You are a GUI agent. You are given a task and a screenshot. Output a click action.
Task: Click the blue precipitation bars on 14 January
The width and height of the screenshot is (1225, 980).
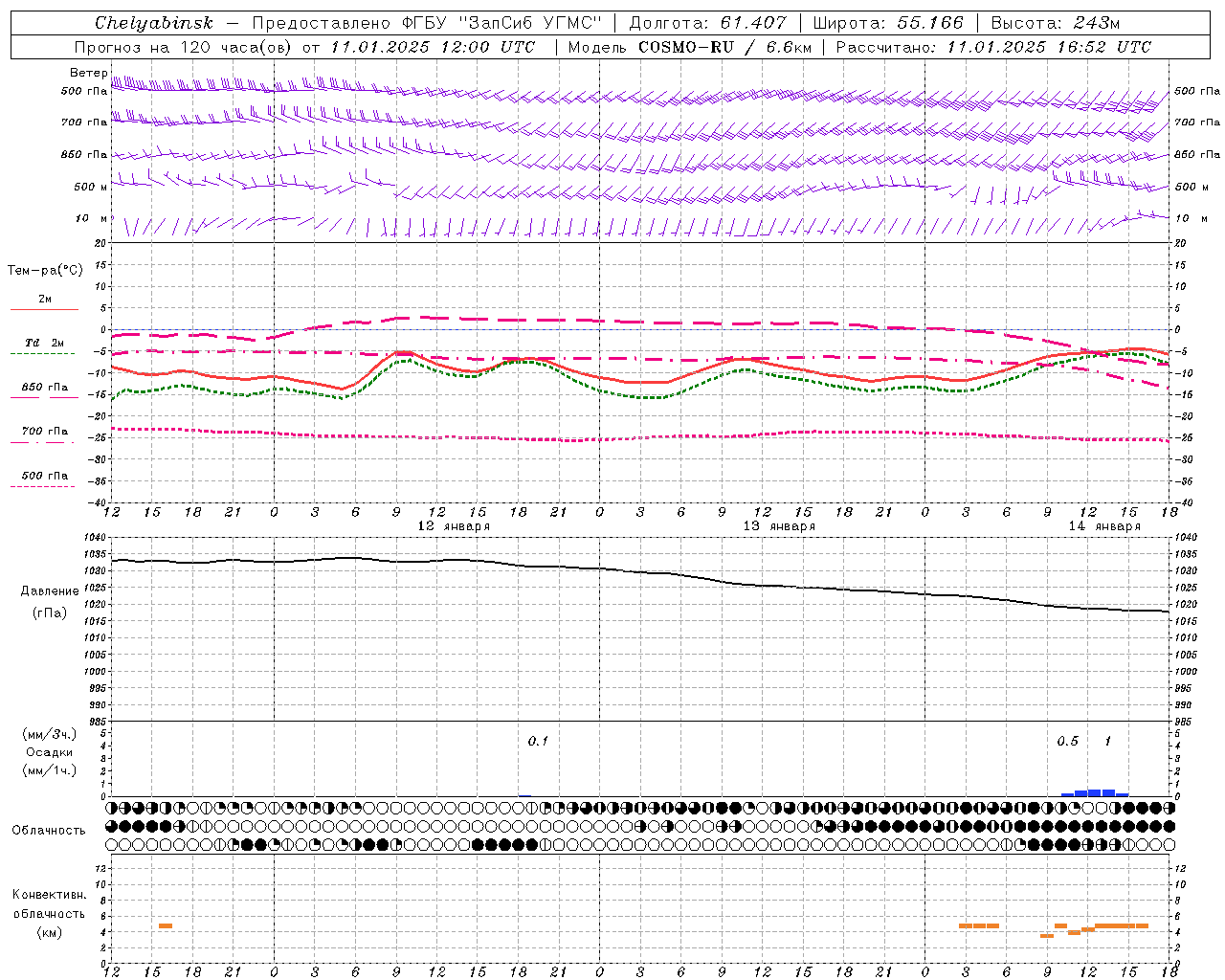pos(1095,792)
